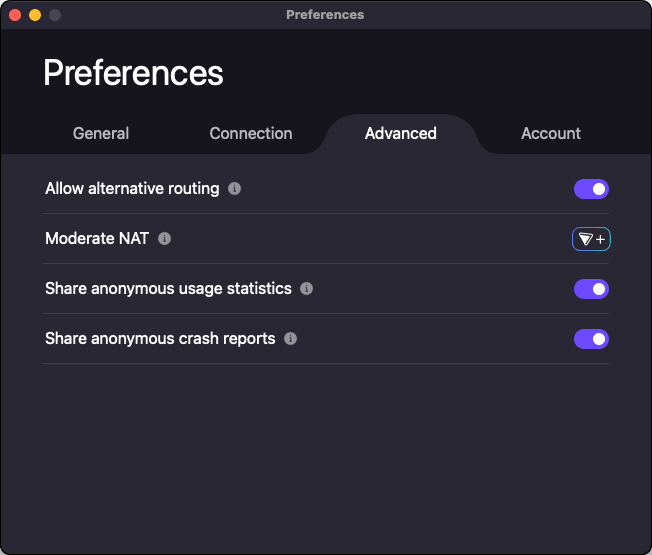Click the Share anonymous crash reports label
Viewport: 652px width, 555px height.
(160, 339)
